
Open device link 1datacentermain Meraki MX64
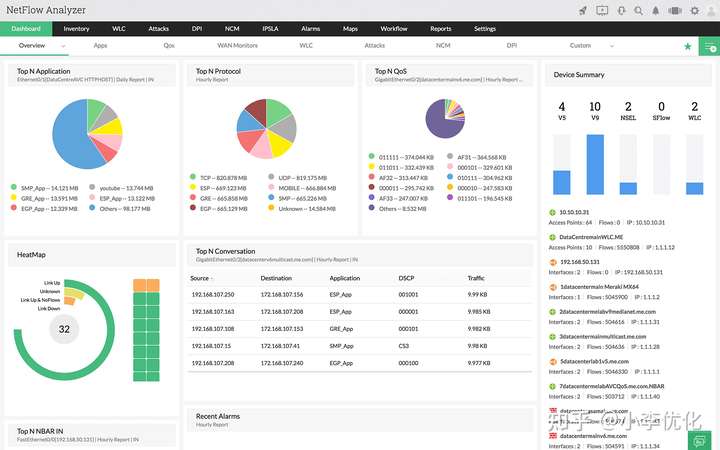(599, 287)
